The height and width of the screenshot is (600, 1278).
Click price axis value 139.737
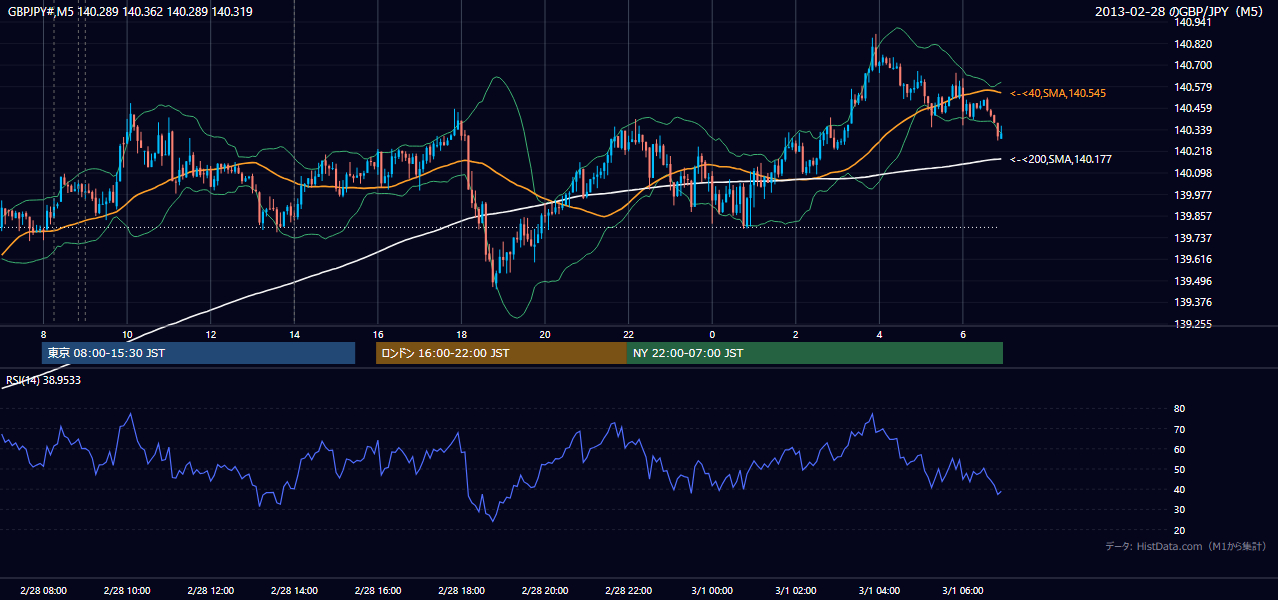tap(1193, 238)
